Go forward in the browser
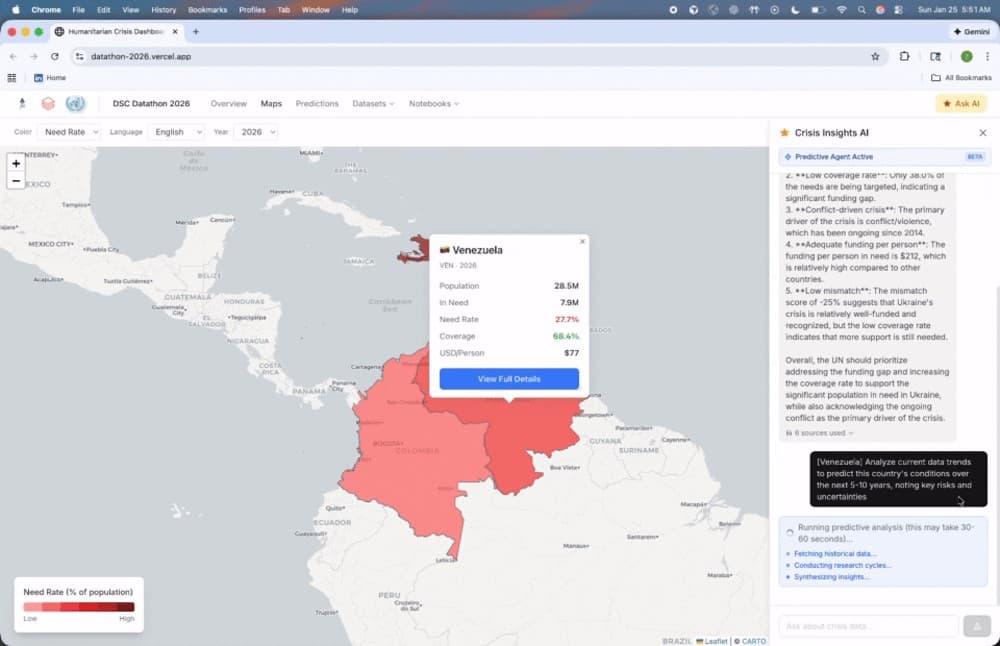 34,57
